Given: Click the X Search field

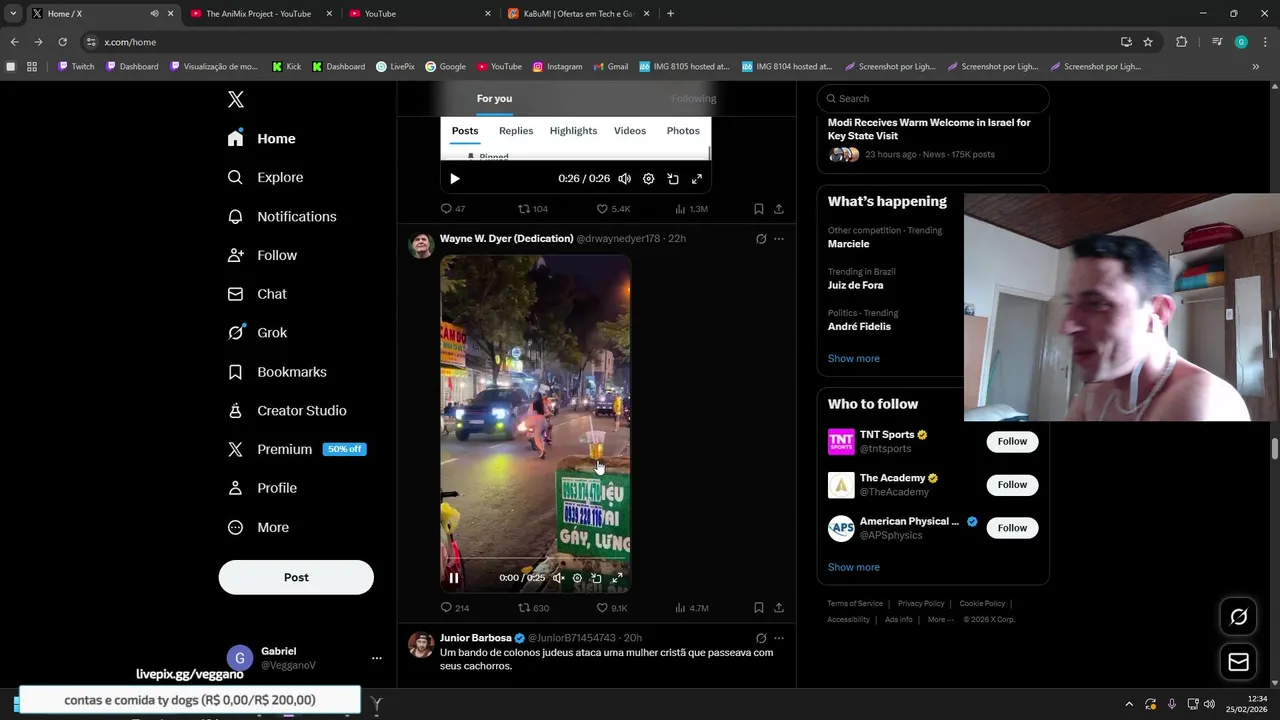Looking at the screenshot, I should 933,98.
